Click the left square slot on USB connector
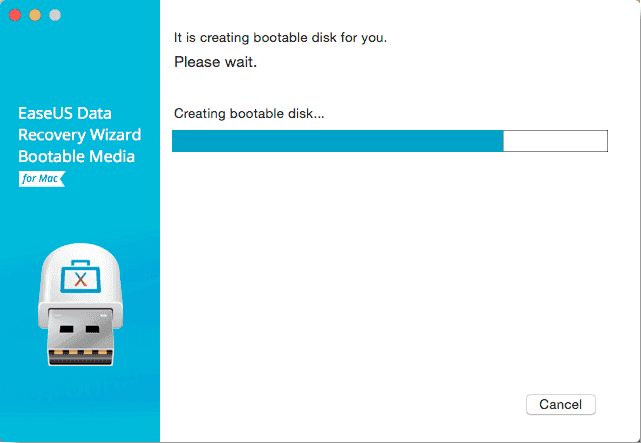 pos(67,329)
